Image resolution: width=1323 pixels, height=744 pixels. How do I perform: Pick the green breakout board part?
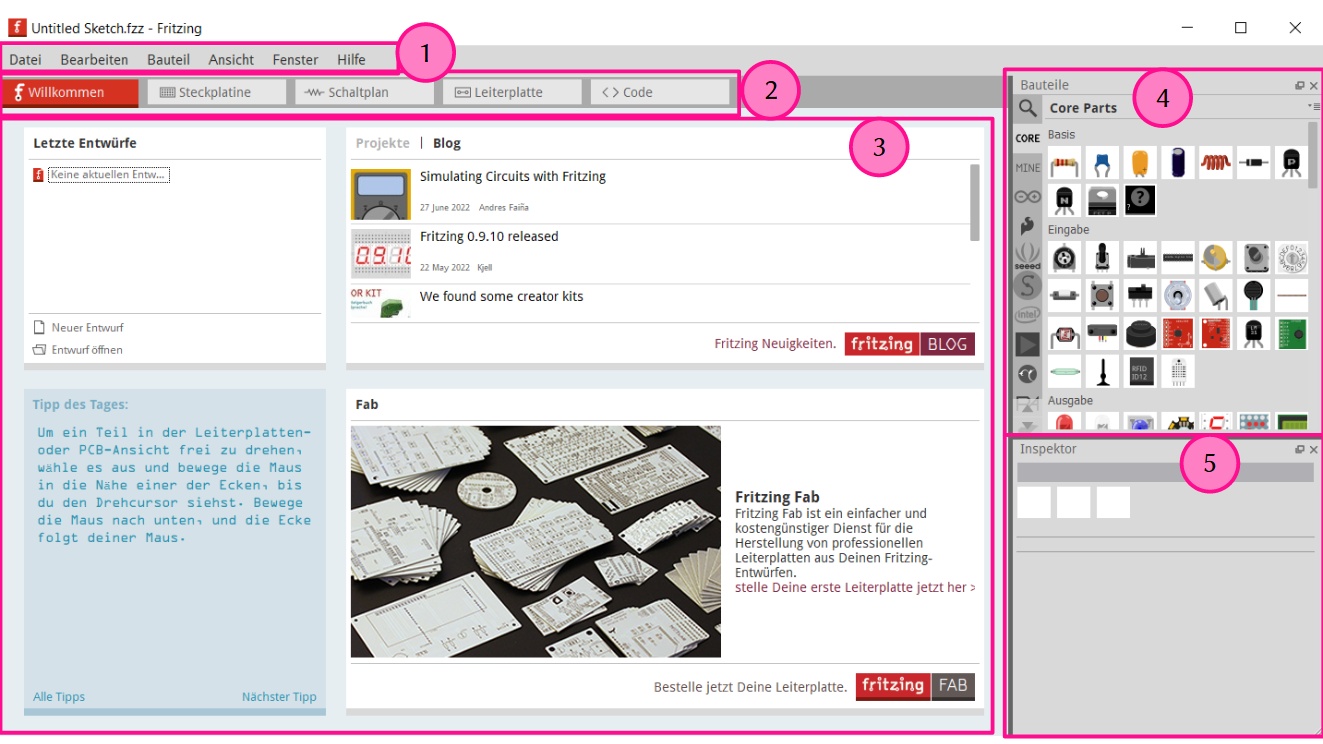1291,334
